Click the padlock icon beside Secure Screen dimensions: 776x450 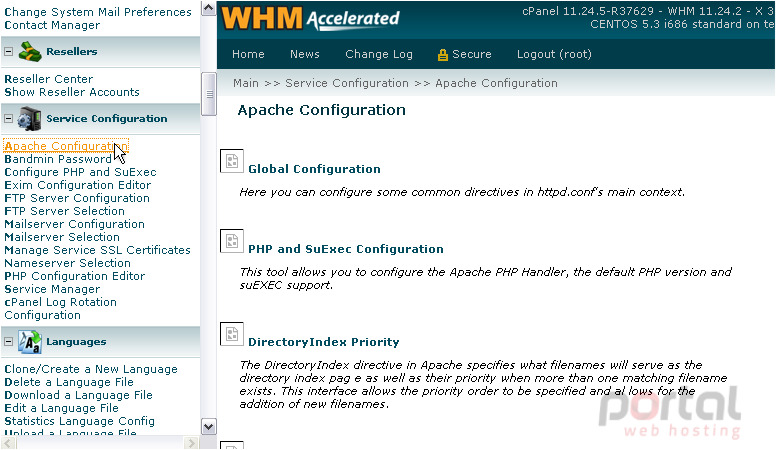tap(442, 55)
